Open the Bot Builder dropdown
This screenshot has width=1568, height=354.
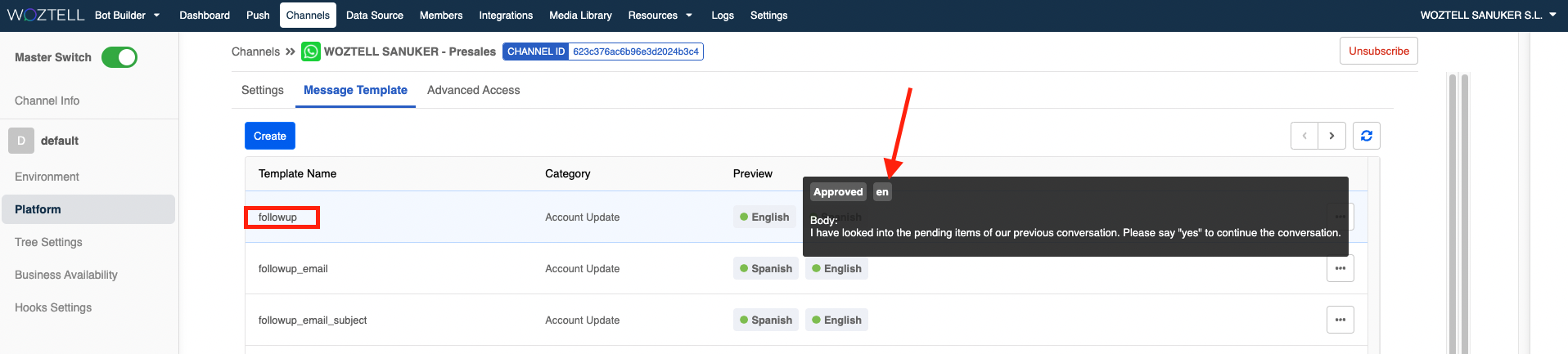click(x=127, y=15)
